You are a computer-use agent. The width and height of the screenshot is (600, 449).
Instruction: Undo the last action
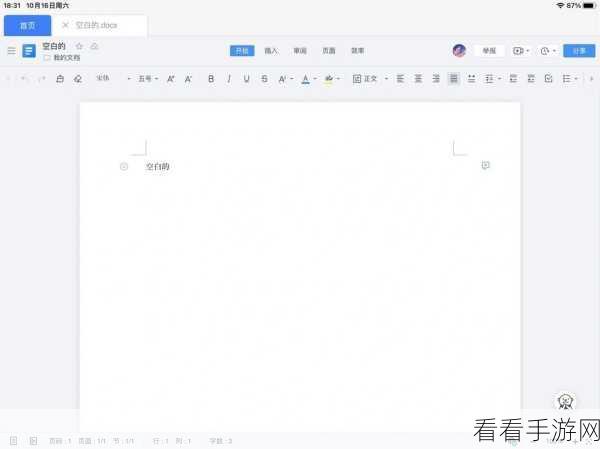tap(24, 79)
